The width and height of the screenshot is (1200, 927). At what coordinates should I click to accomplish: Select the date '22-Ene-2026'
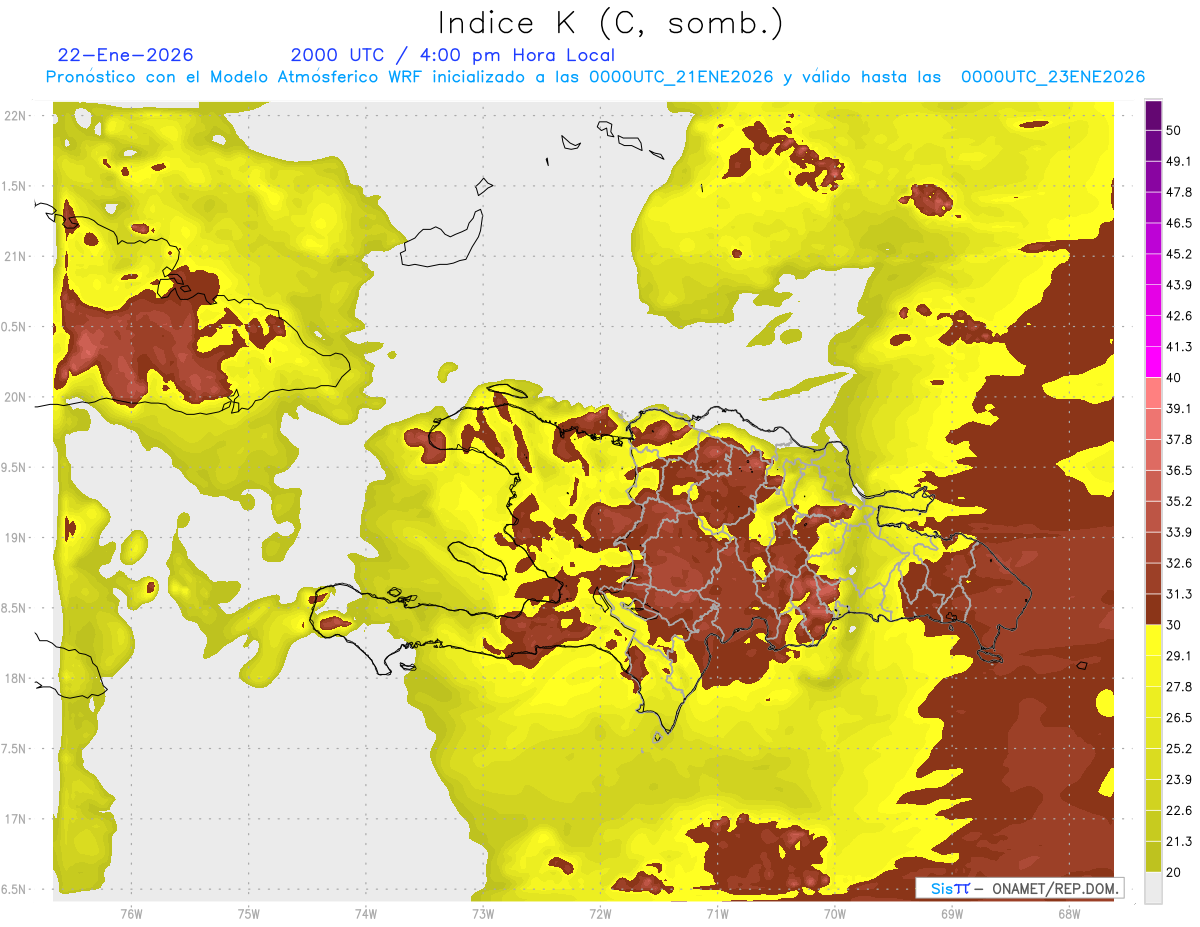click(126, 55)
